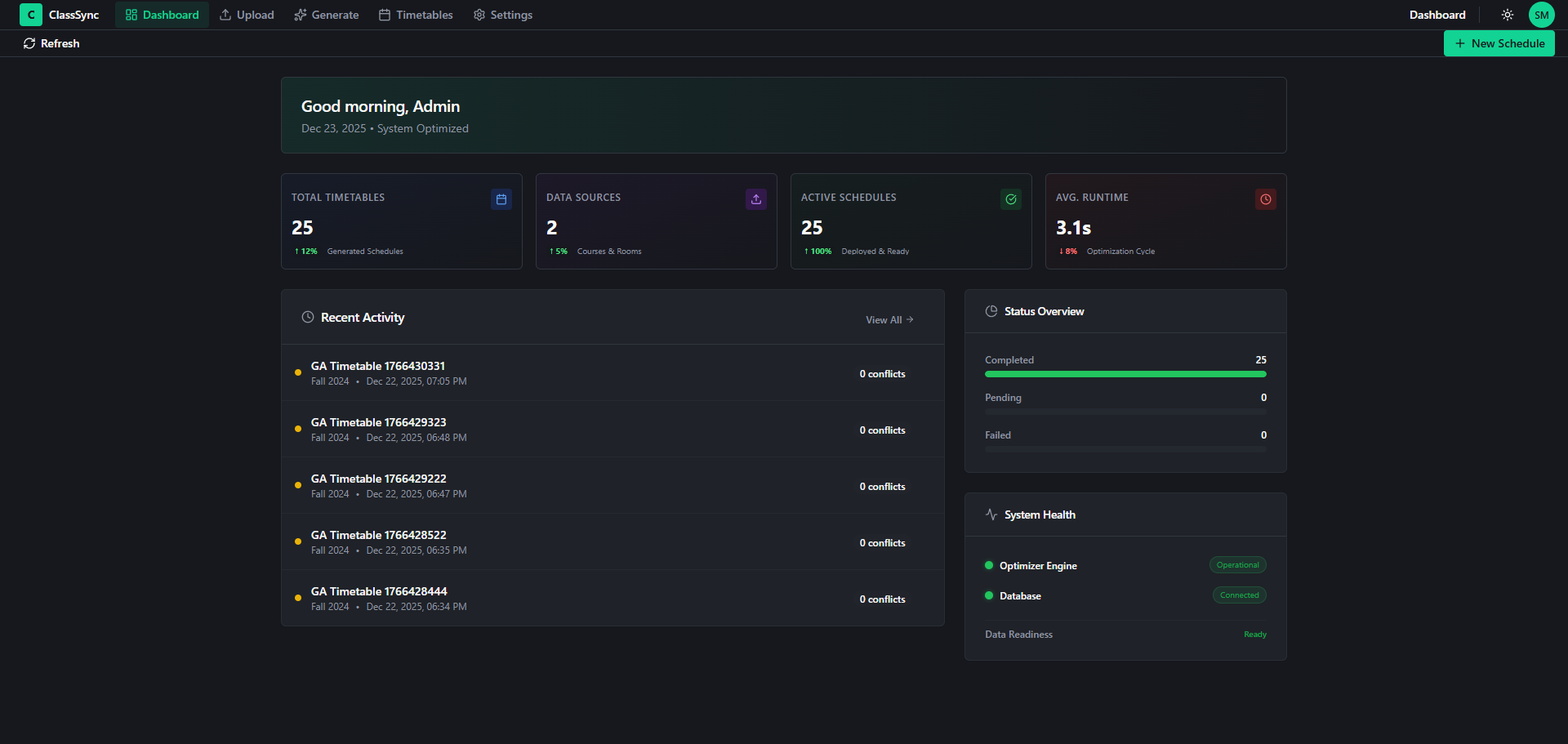
Task: Click the Database green status dot
Action: pyautogui.click(x=989, y=595)
